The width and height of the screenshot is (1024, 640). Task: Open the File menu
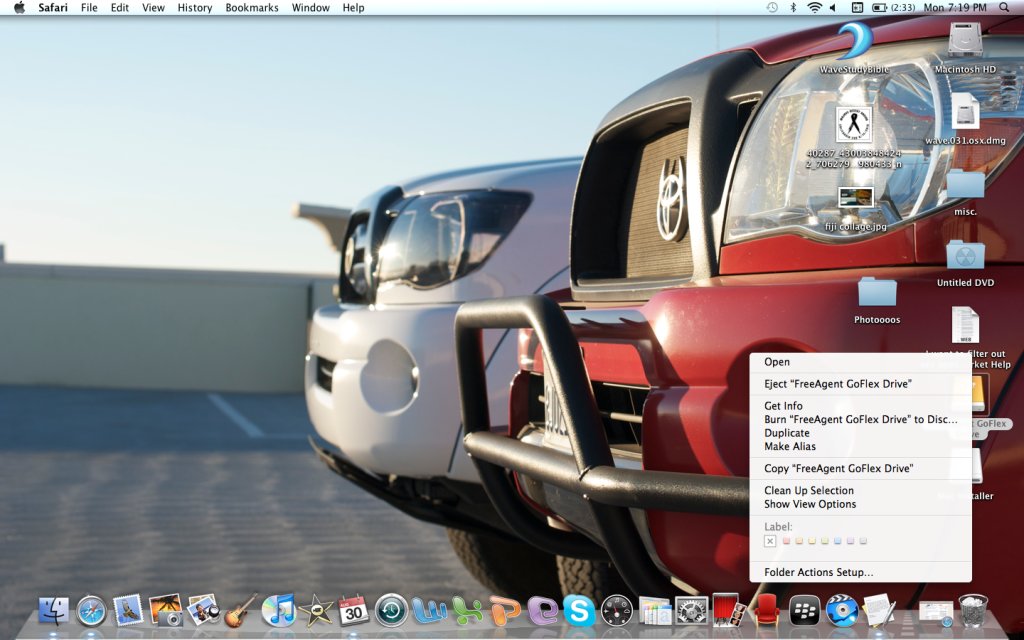tap(89, 7)
